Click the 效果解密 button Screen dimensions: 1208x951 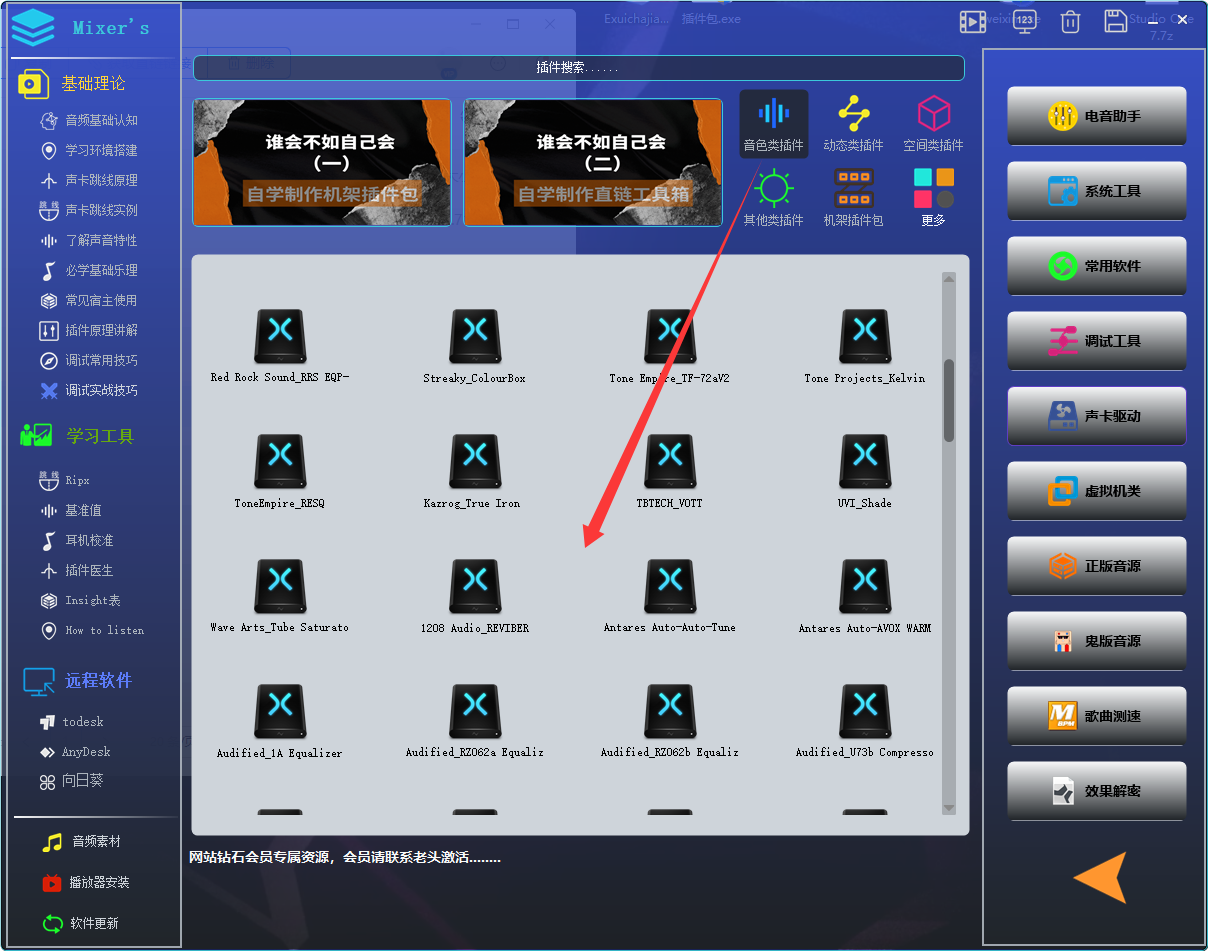pos(1097,791)
